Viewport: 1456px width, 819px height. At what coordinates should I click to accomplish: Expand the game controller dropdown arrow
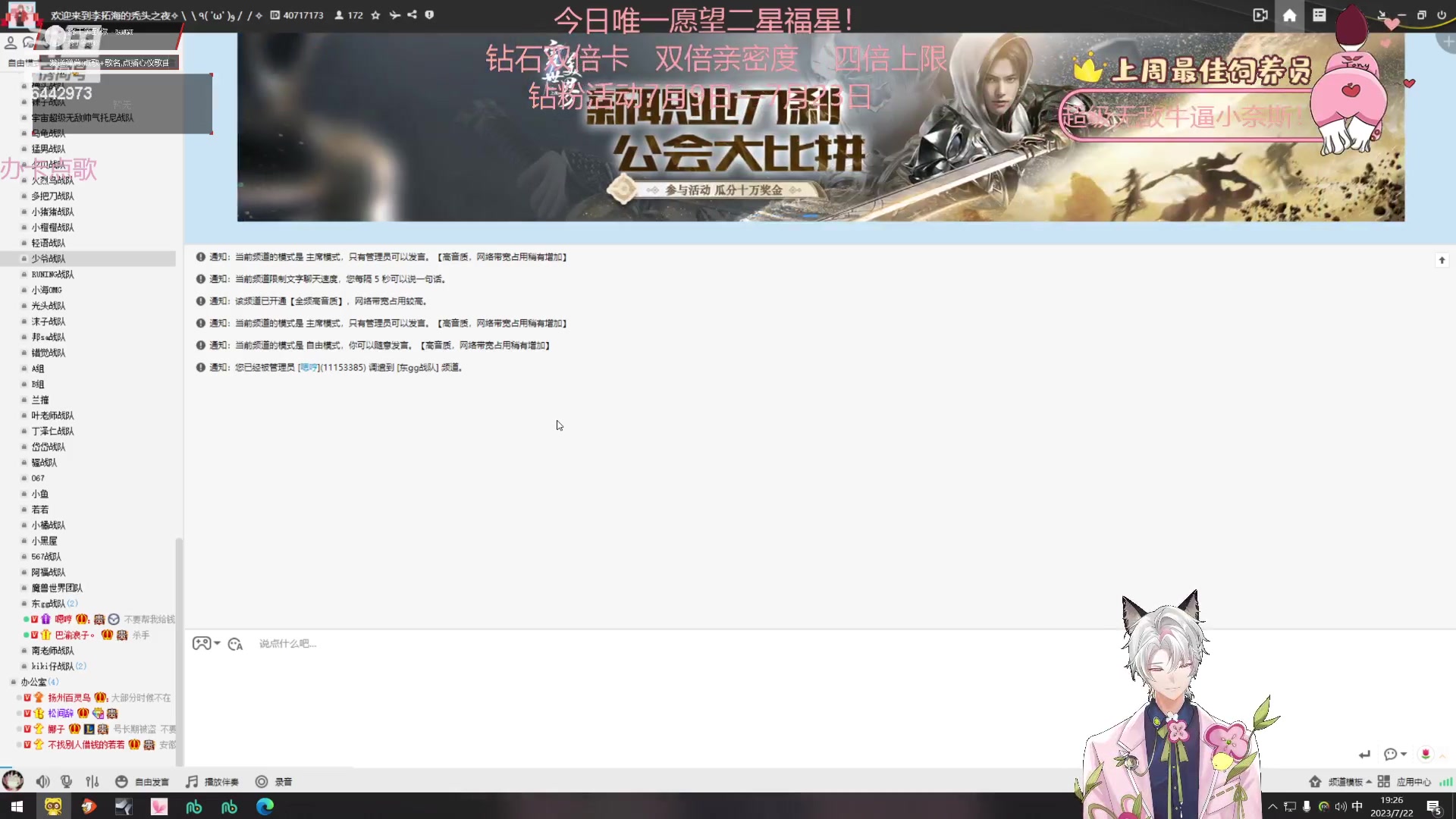tap(217, 644)
